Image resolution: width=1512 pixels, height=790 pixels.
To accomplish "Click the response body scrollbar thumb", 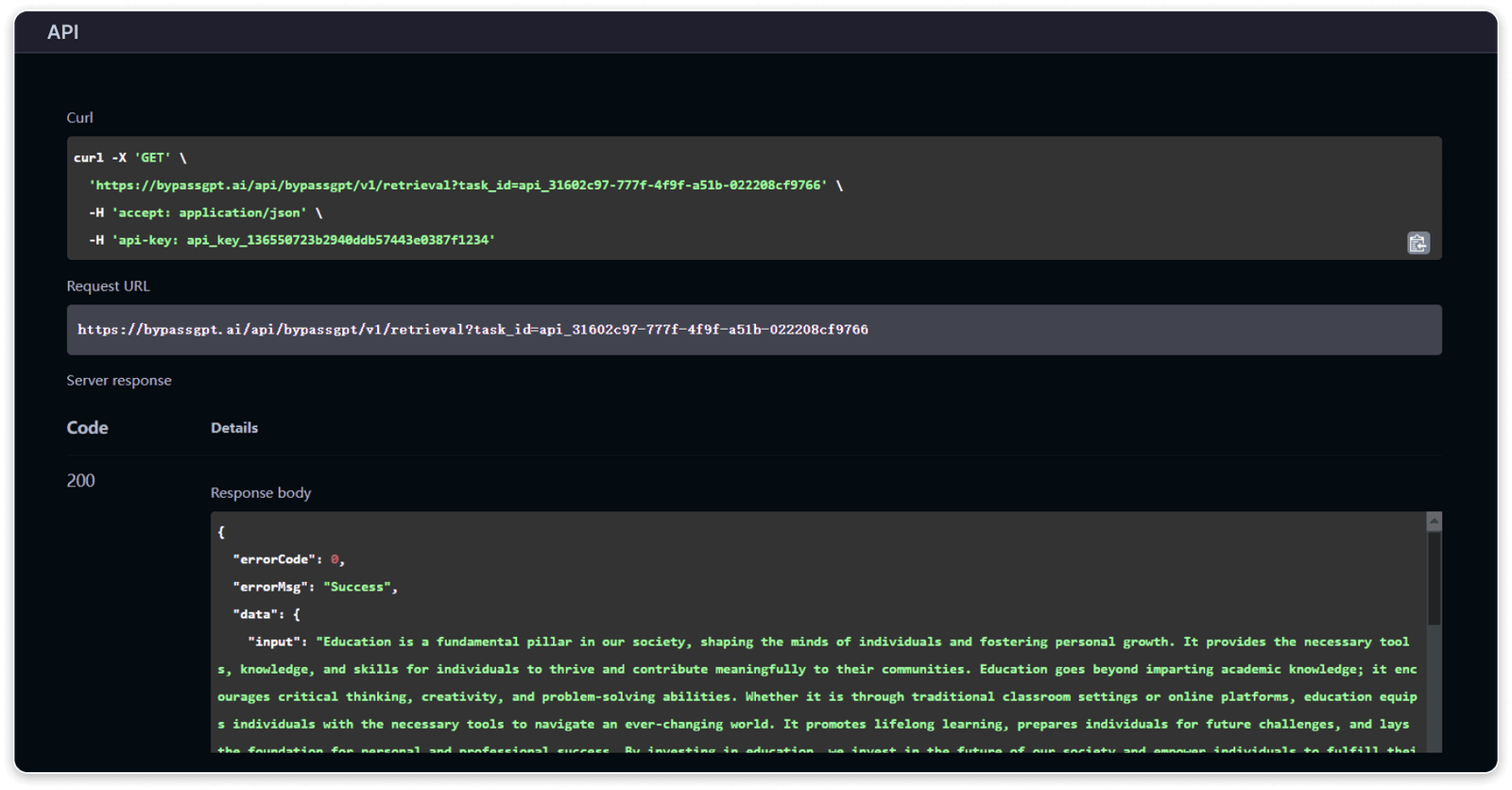I will [1434, 576].
